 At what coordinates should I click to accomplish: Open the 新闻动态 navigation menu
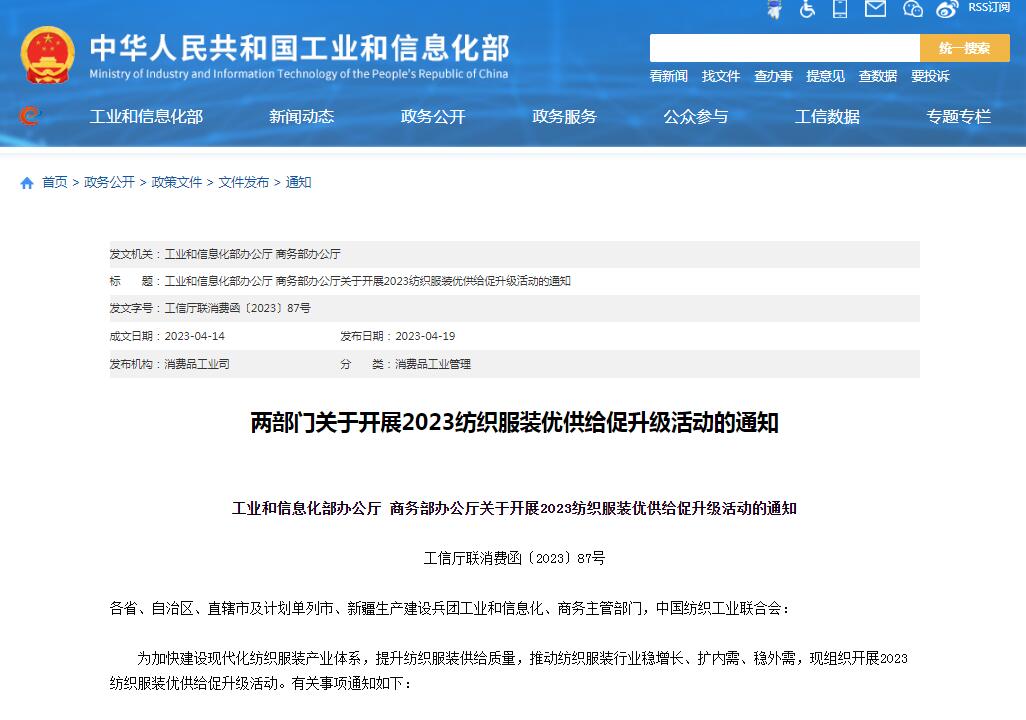click(x=301, y=117)
